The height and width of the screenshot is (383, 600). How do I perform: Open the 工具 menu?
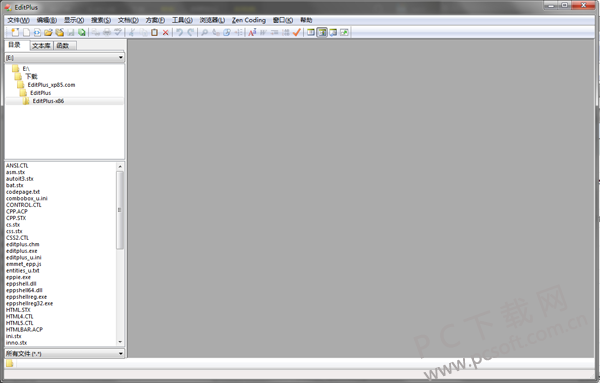click(x=182, y=20)
